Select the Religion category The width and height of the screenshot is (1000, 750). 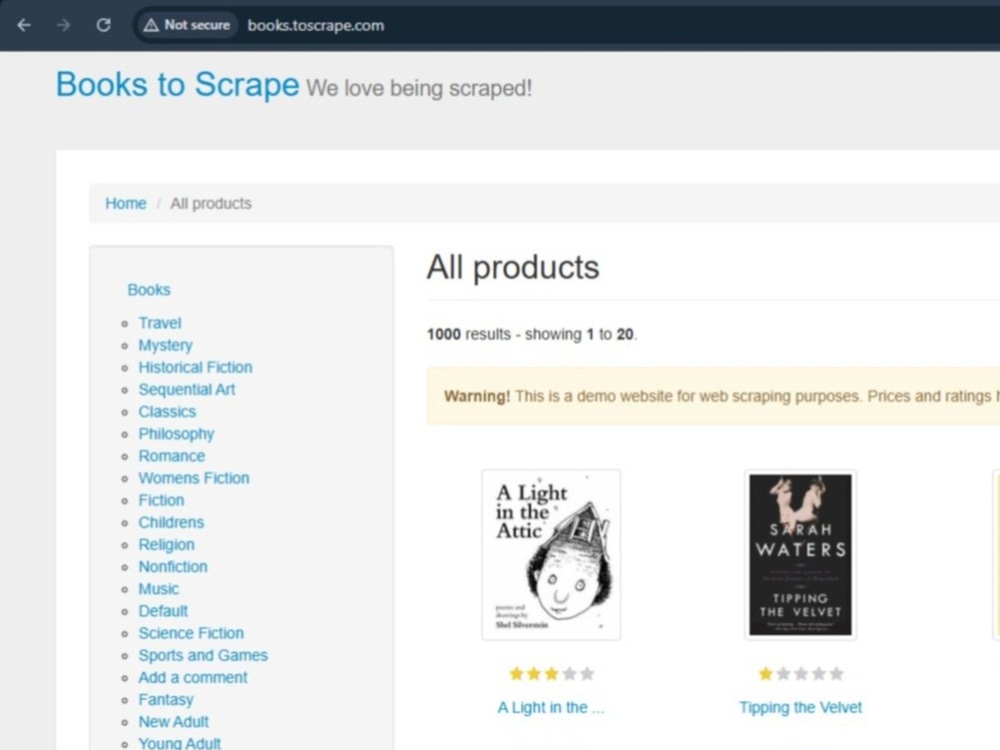[x=166, y=545]
